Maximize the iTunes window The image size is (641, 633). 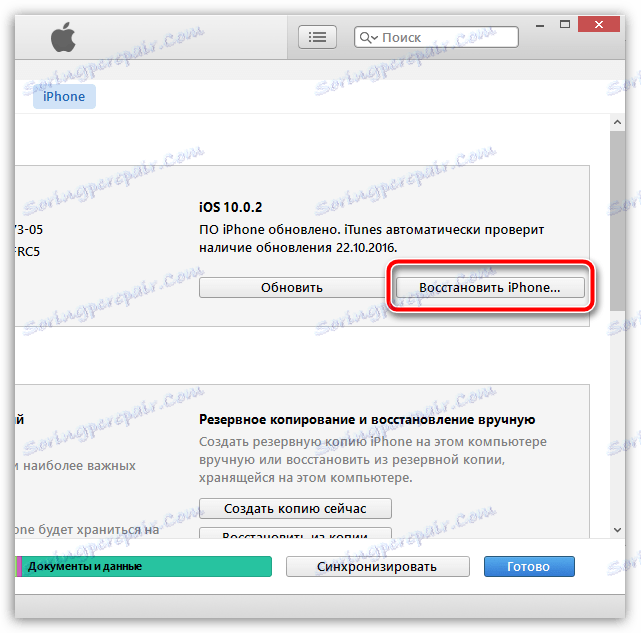(565, 25)
